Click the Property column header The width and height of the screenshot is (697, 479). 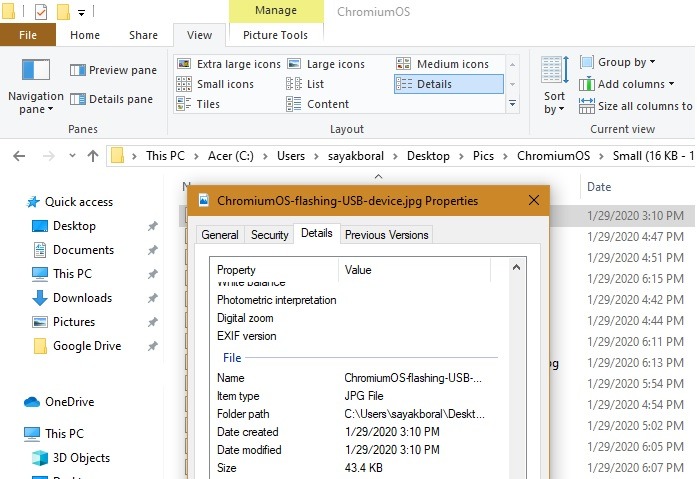(274, 270)
